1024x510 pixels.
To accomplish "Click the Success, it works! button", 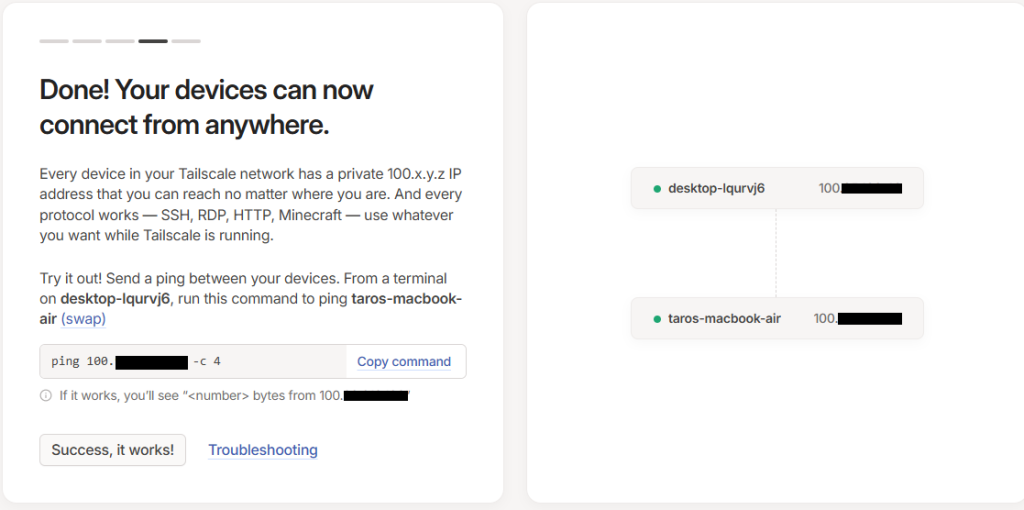I will point(112,450).
